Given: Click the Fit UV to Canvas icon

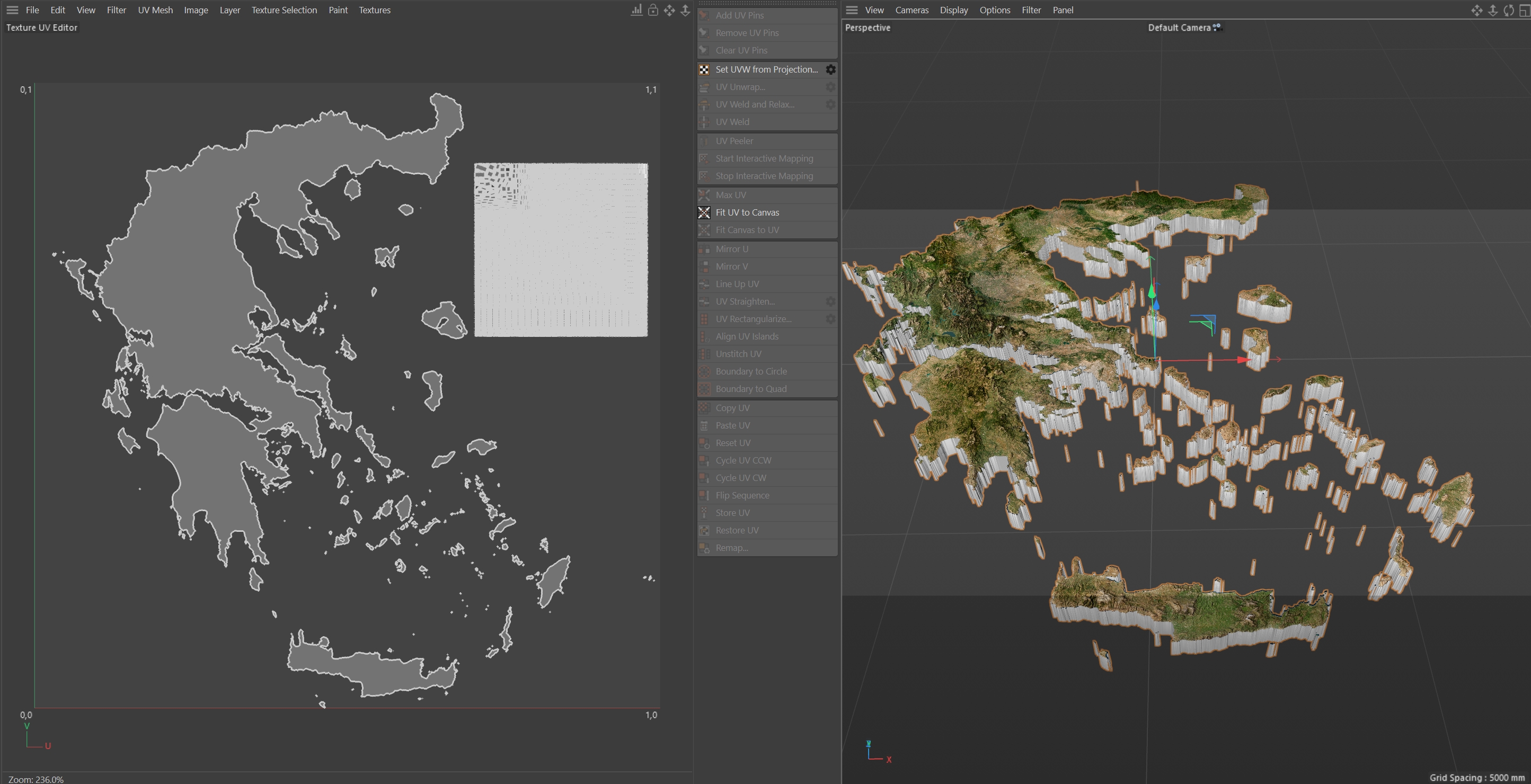Looking at the screenshot, I should [704, 212].
